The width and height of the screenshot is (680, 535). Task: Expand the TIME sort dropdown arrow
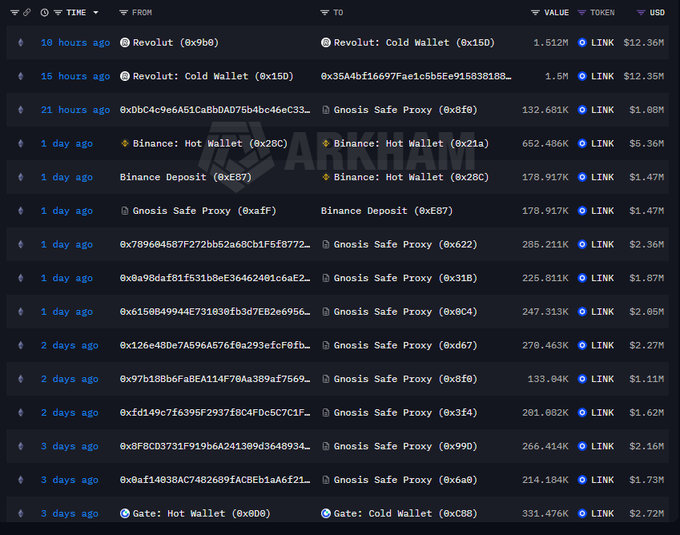(x=96, y=13)
